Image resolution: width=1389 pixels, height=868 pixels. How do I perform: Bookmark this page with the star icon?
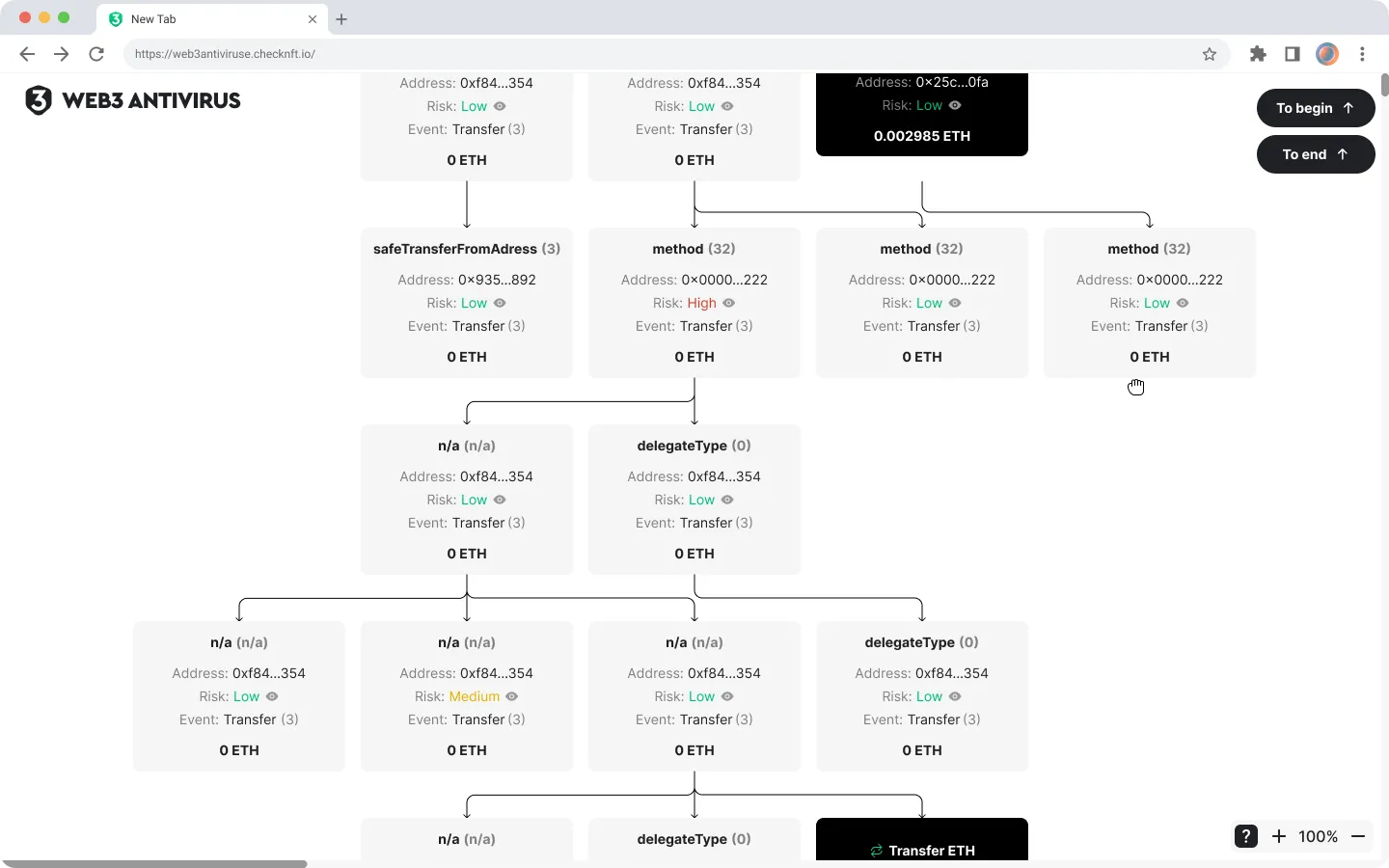click(1210, 54)
